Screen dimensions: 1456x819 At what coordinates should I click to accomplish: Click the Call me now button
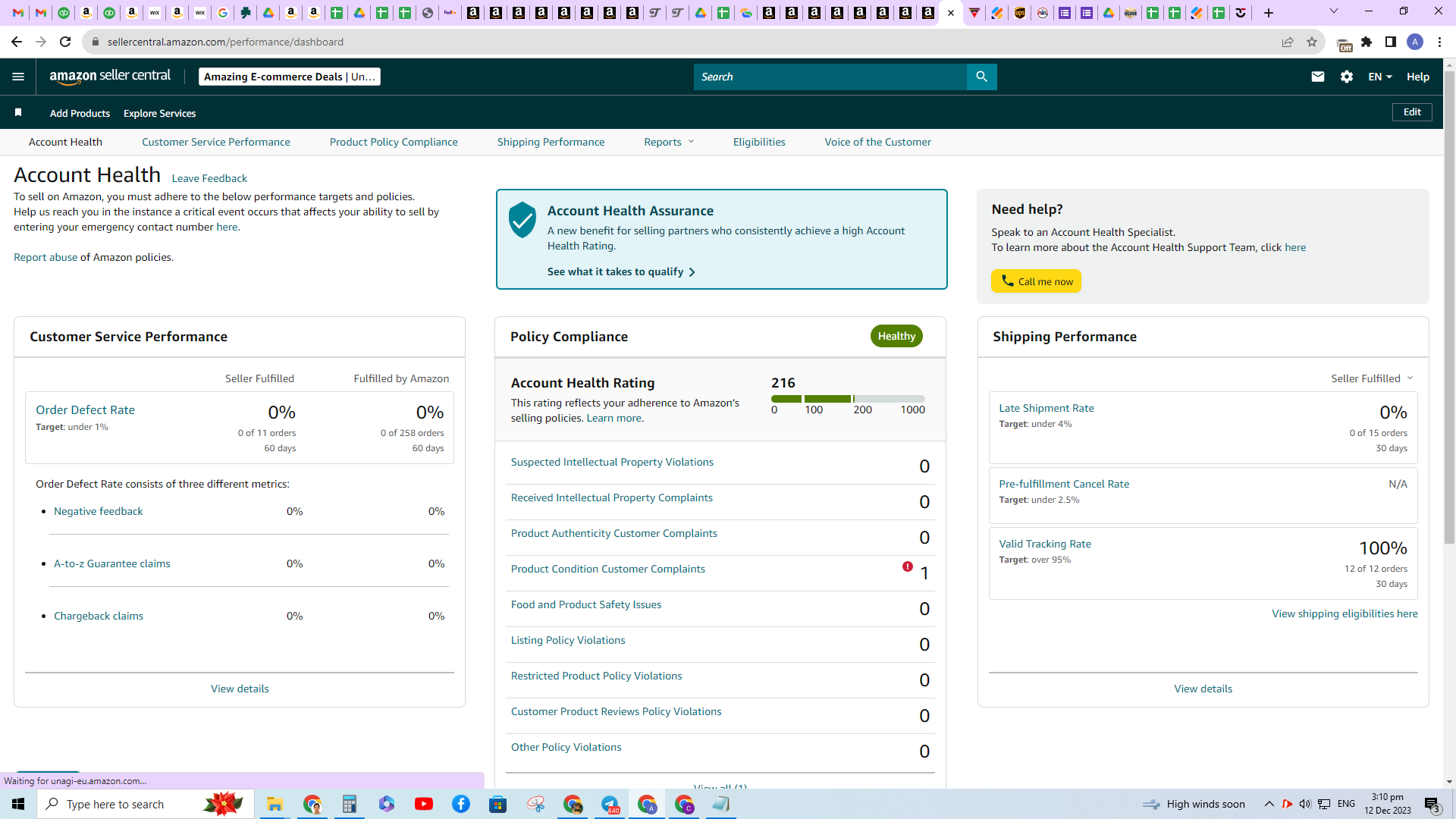pos(1036,281)
